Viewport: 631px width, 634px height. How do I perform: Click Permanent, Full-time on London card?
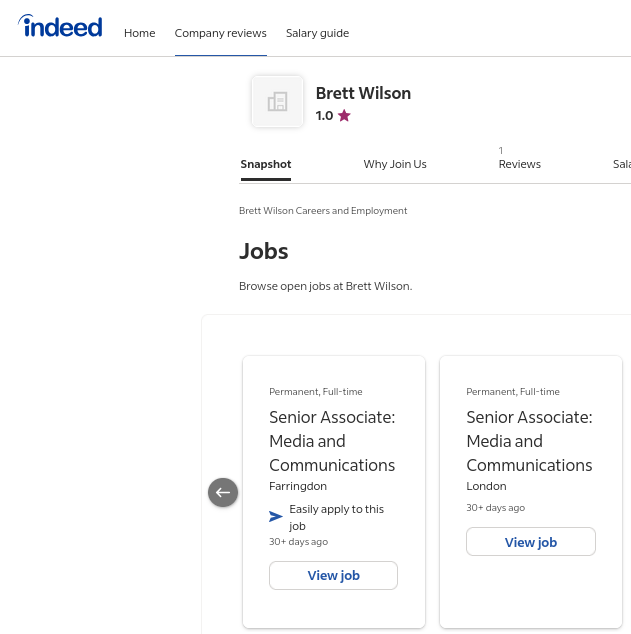[x=513, y=392]
